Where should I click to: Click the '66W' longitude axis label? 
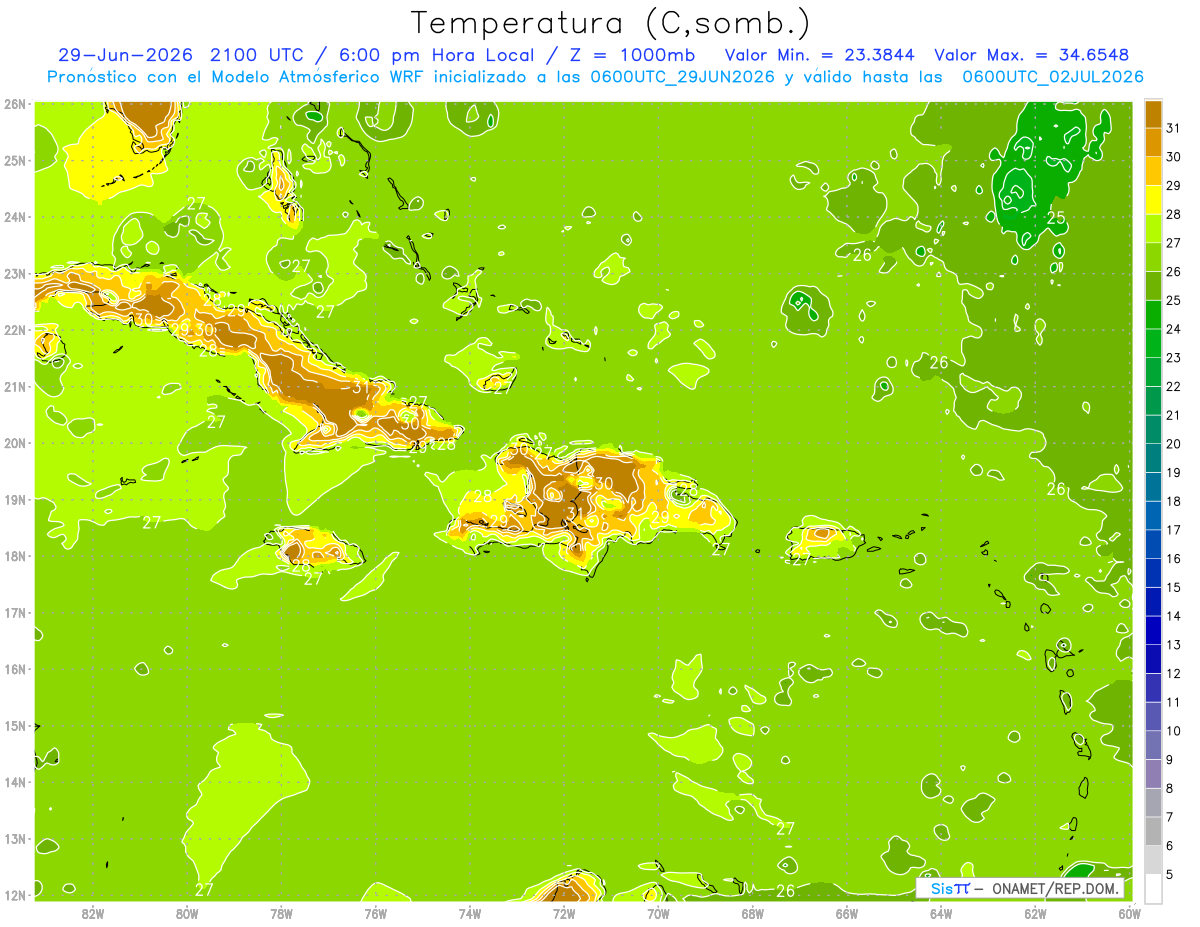(x=846, y=913)
